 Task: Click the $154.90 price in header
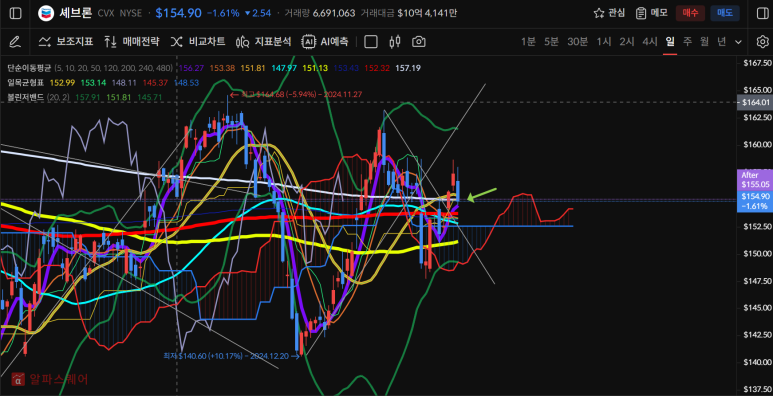[x=178, y=13]
